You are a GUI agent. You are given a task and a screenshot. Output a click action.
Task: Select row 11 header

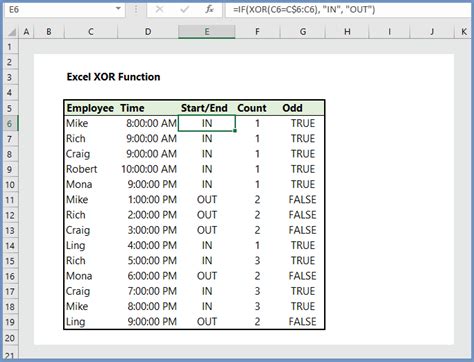(10, 200)
